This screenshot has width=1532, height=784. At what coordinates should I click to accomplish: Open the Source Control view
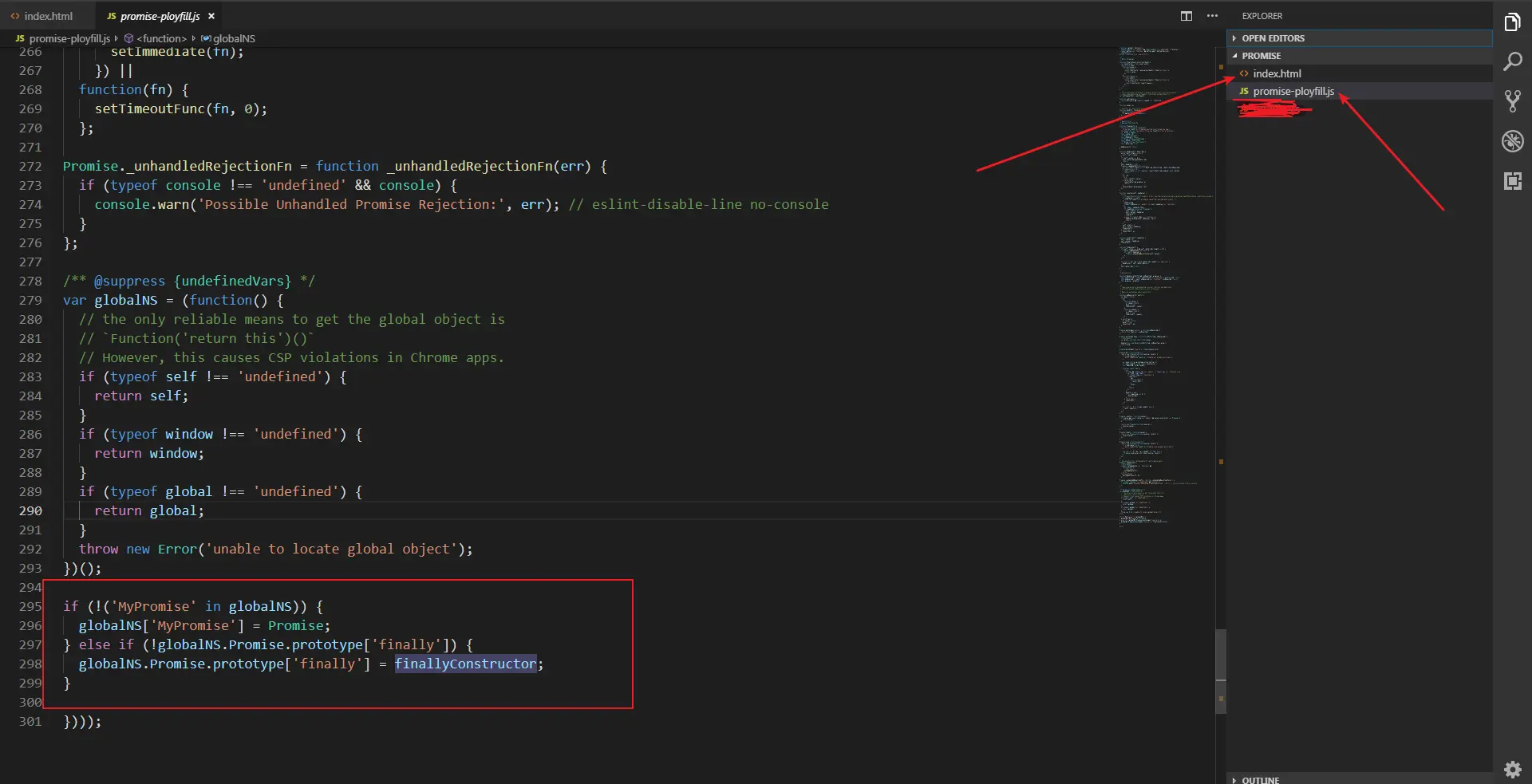[1512, 101]
